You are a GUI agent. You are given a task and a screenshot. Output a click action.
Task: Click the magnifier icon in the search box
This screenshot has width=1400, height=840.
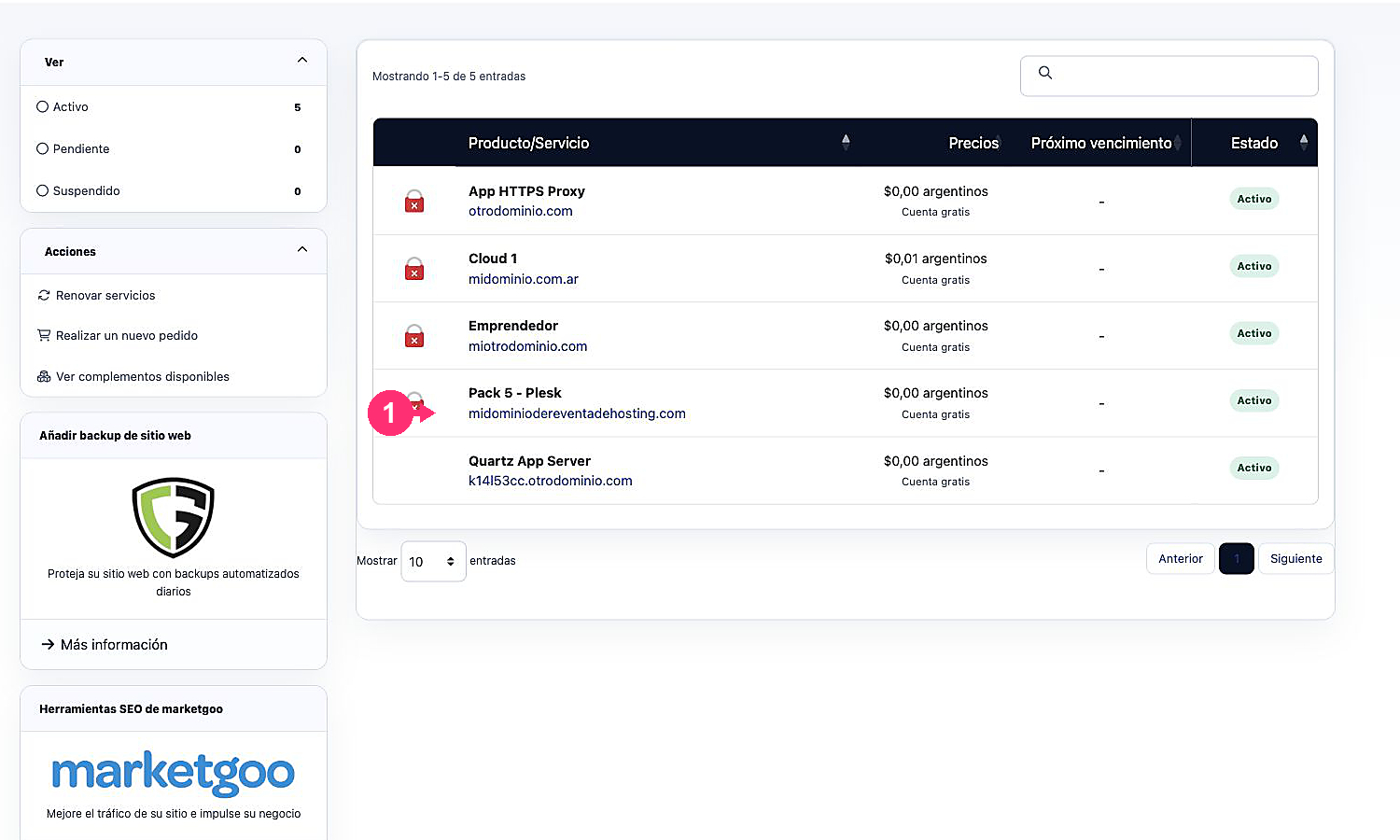[1045, 73]
